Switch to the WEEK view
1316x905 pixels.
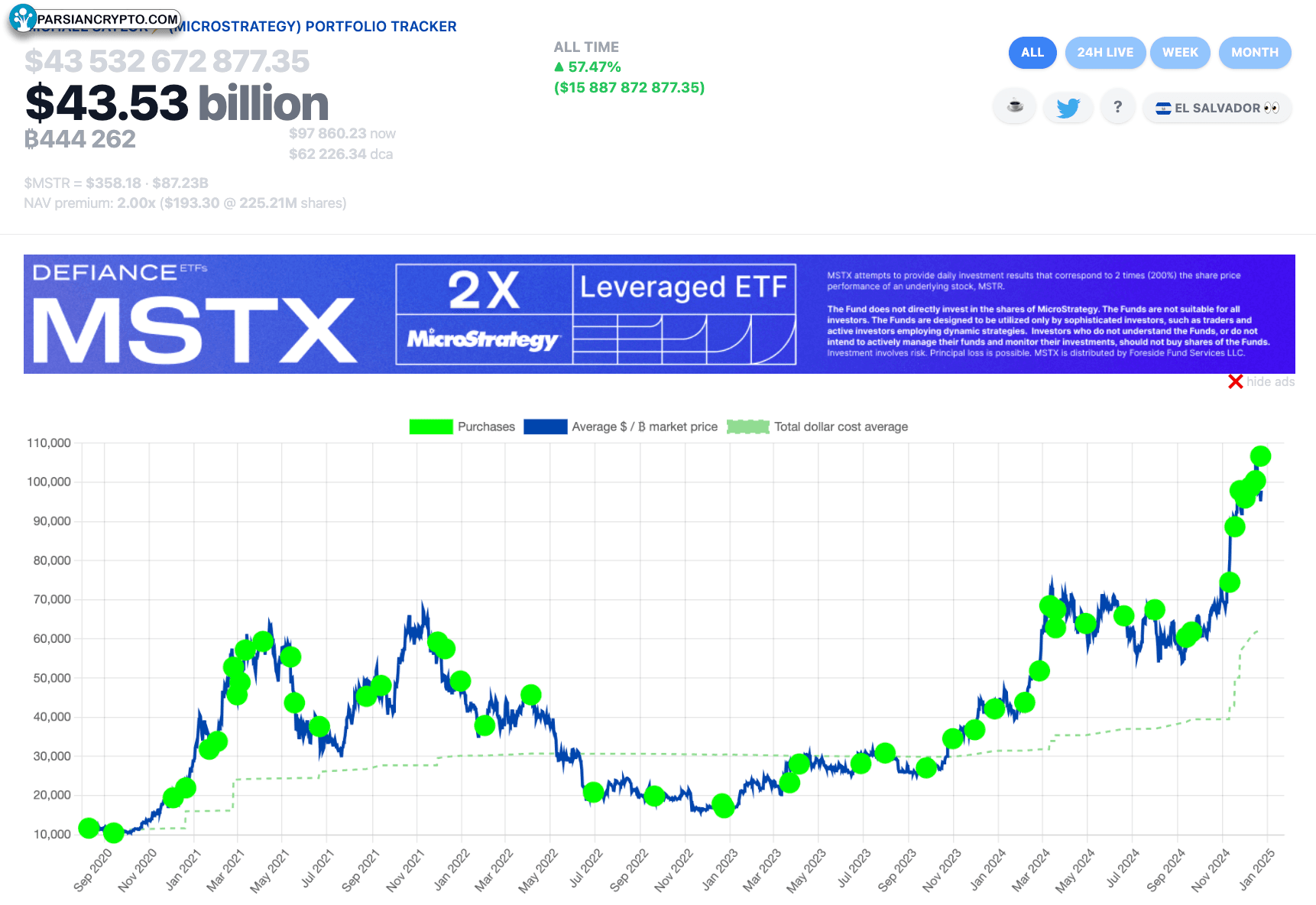click(1180, 53)
